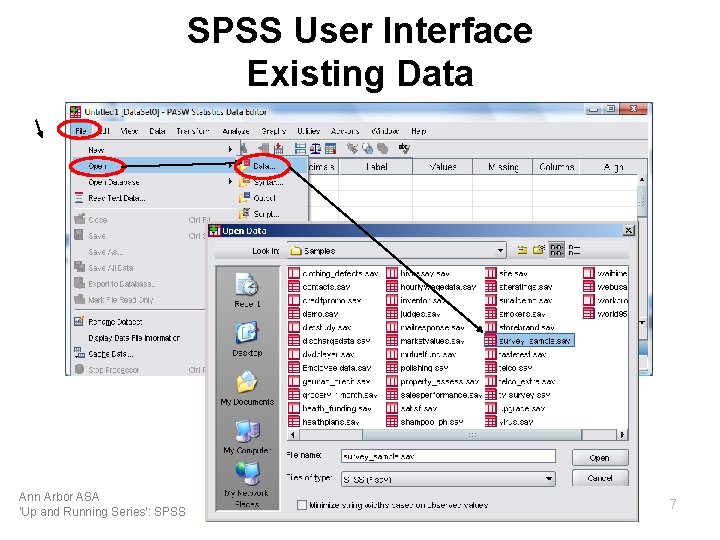This screenshot has width=720, height=540.
Task: Click the contacts.sav file icon
Action: click(x=294, y=287)
